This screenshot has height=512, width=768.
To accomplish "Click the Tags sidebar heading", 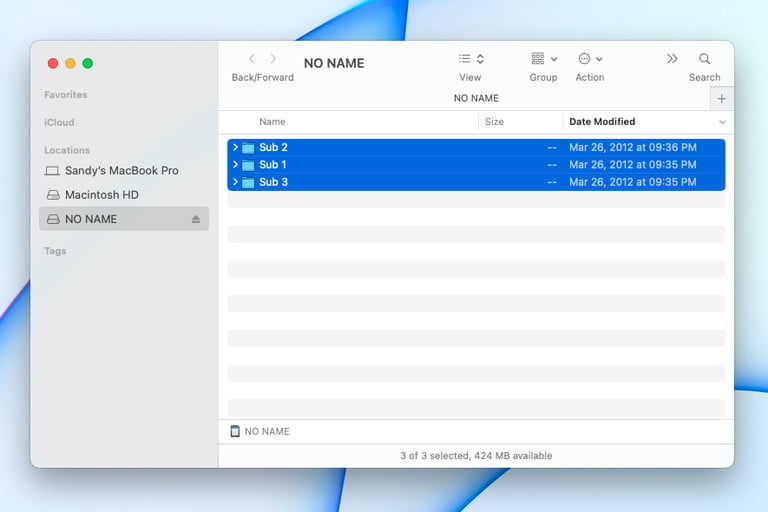I will coord(55,251).
